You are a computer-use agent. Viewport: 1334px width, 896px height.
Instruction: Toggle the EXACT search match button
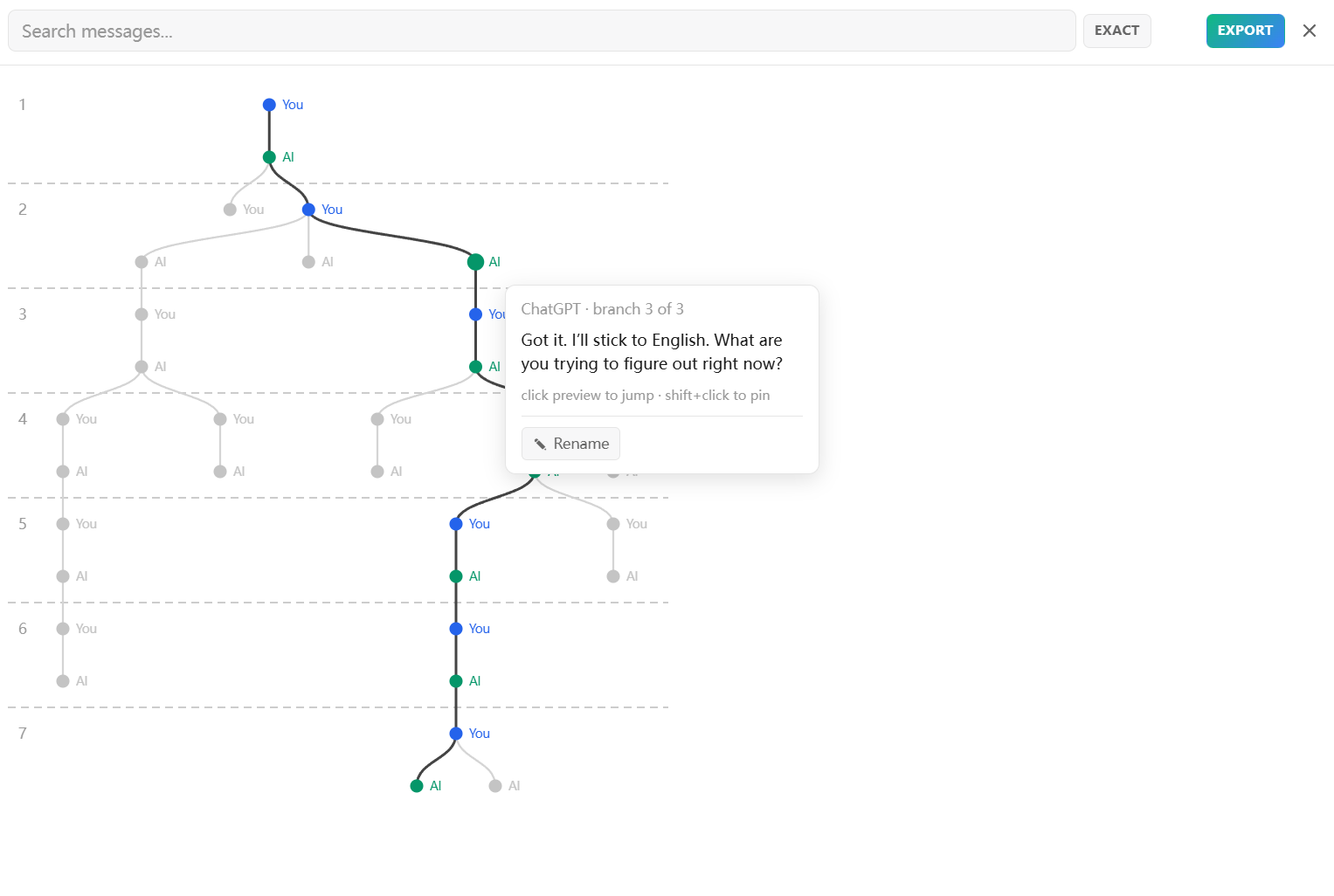click(x=1116, y=31)
